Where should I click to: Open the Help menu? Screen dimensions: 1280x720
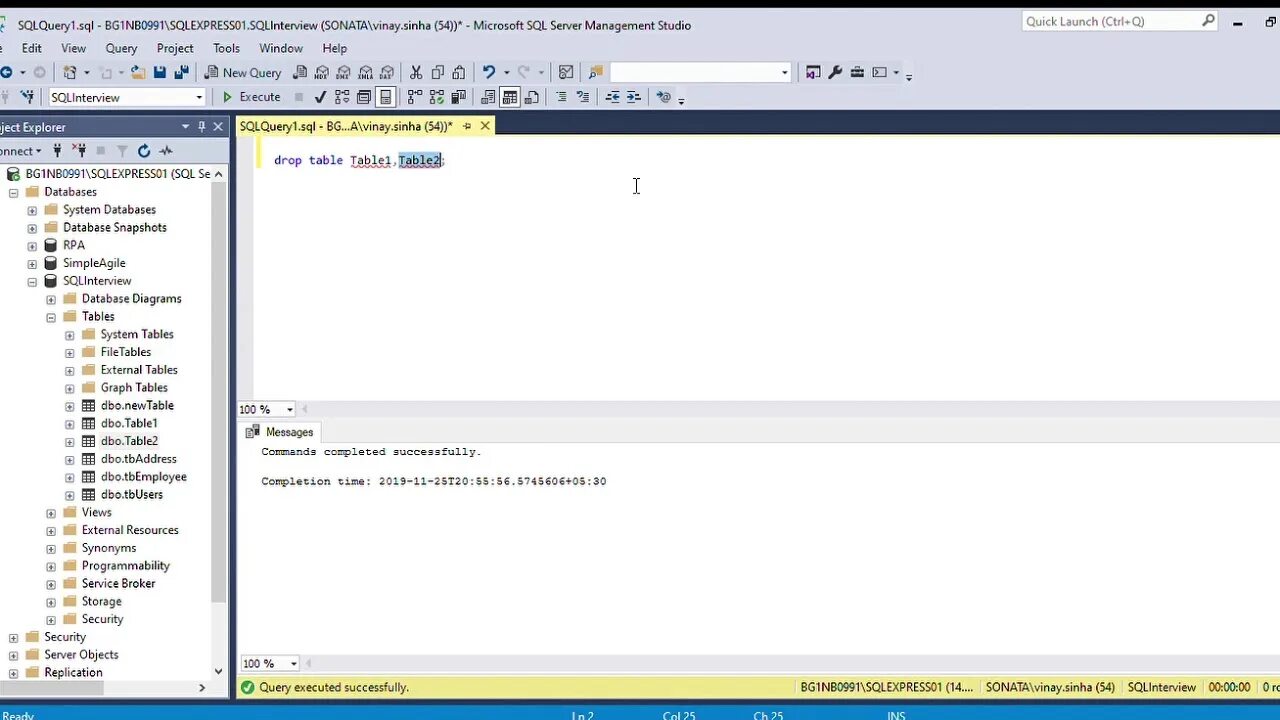(x=334, y=48)
